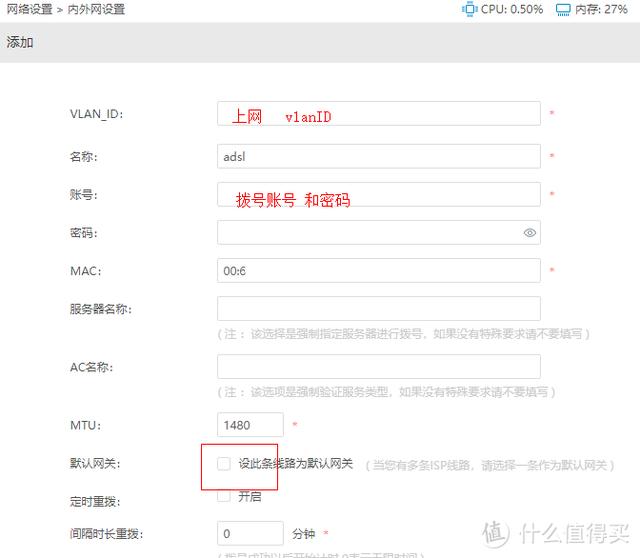Screen dimensions: 640x558
Task: Enable 设此条线路为默认网关 checkbox
Action: click(224, 464)
